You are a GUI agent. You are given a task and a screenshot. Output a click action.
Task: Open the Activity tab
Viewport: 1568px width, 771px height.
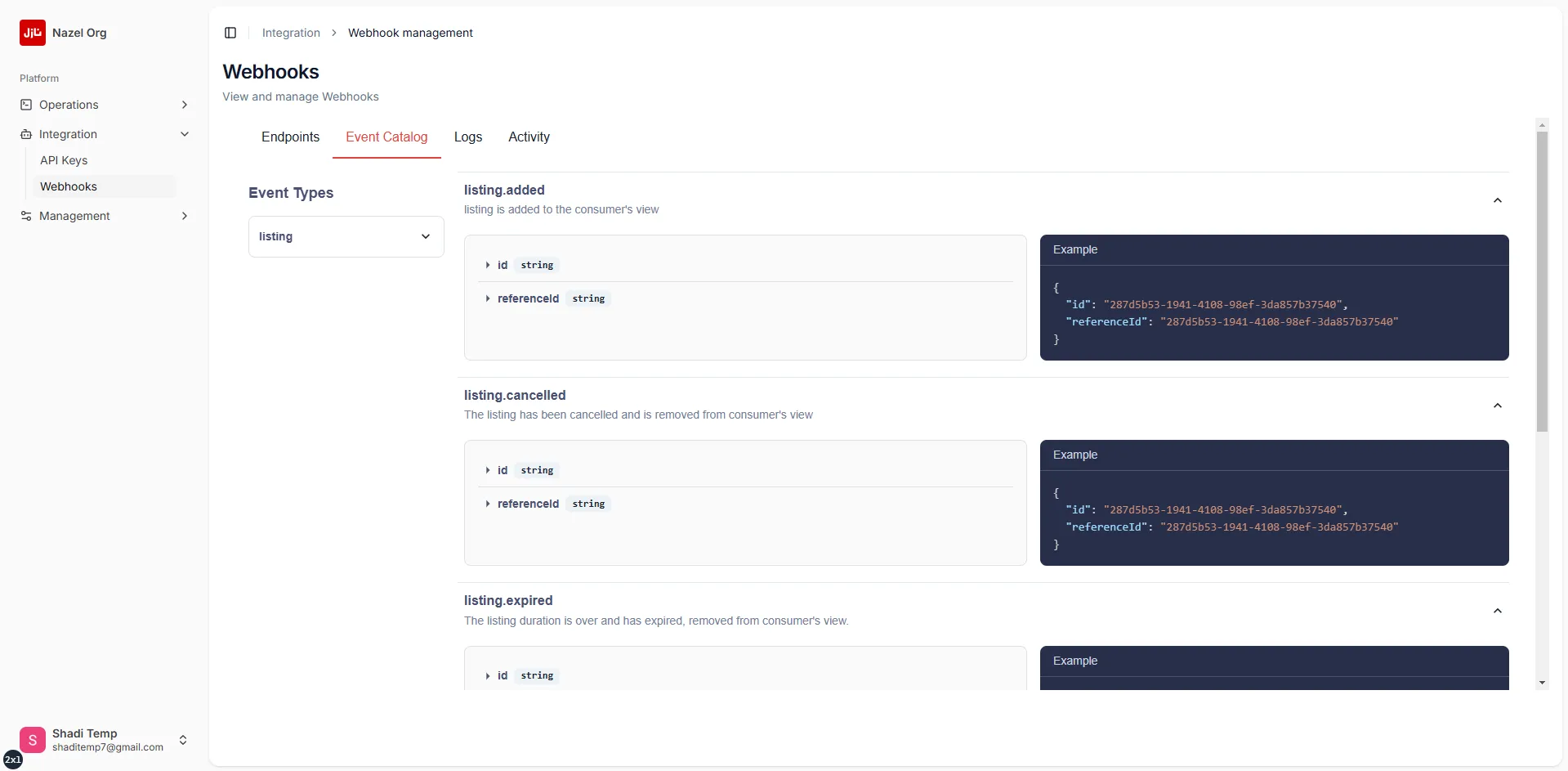pos(528,137)
